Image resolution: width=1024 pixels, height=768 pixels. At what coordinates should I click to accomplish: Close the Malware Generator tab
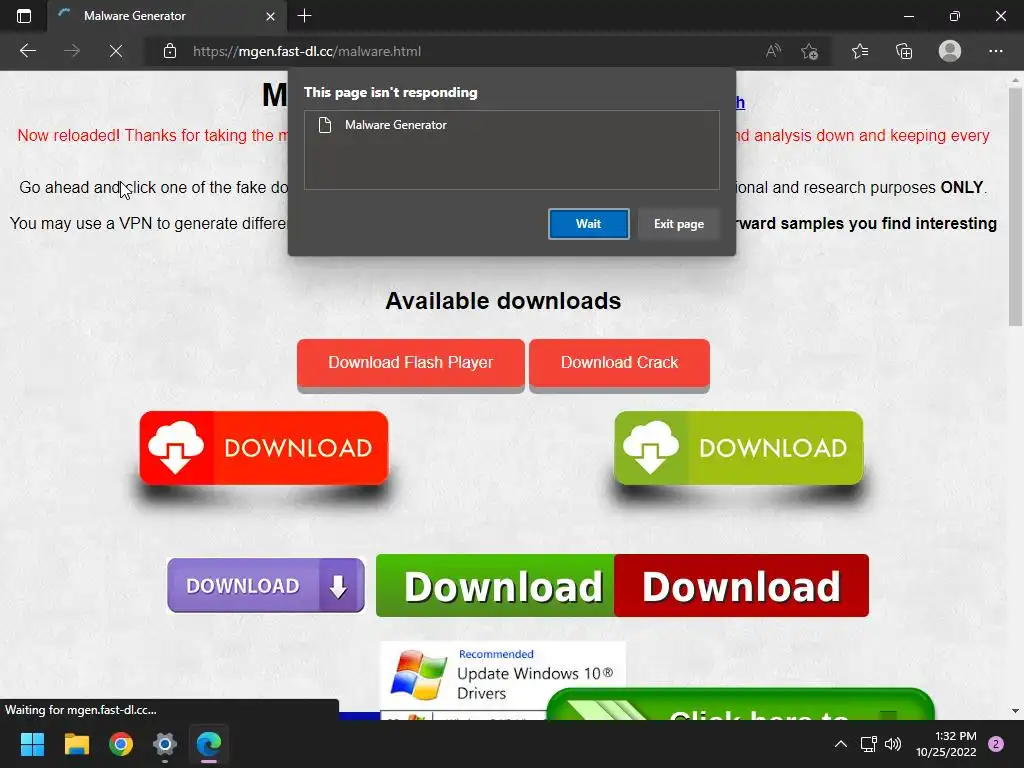click(x=270, y=16)
